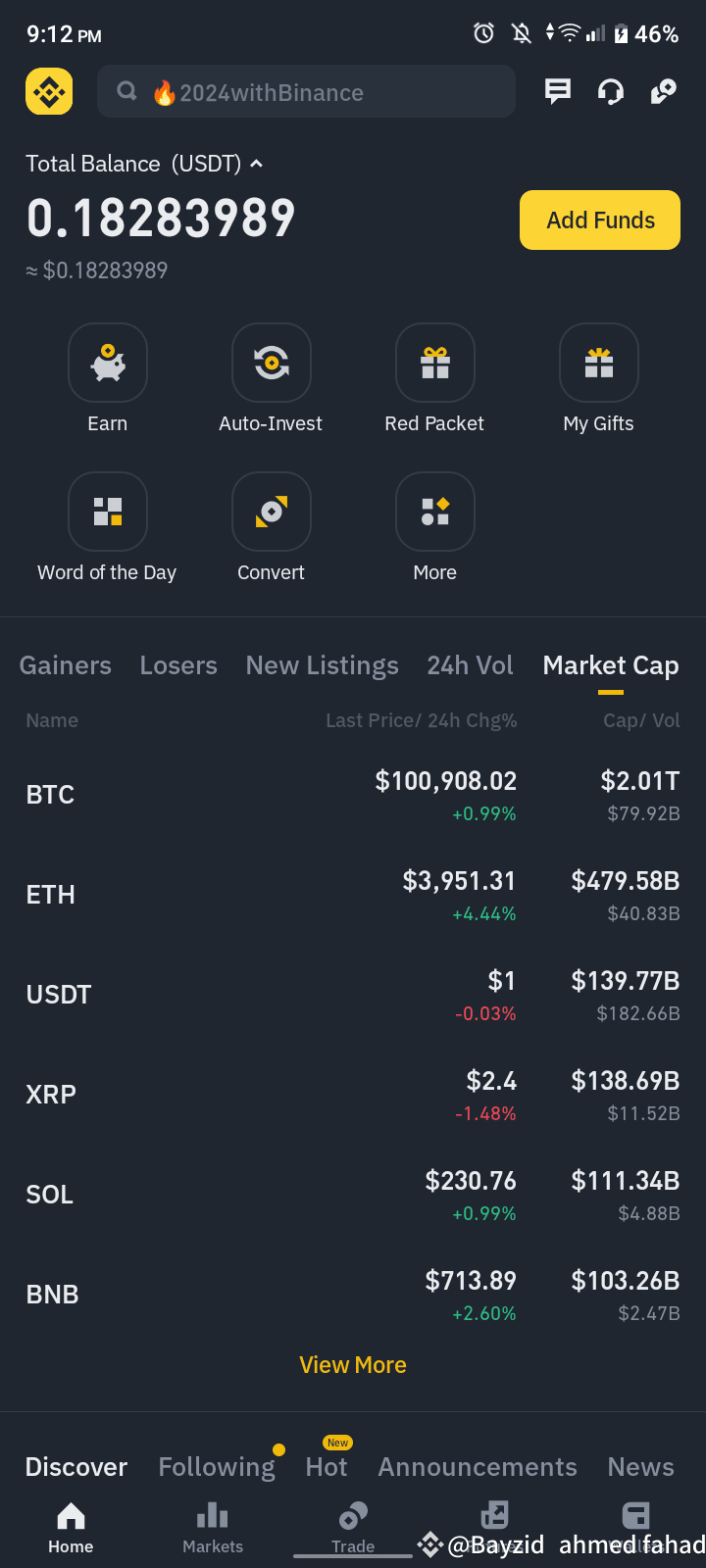Switch to 24h Vol tab

(x=470, y=665)
